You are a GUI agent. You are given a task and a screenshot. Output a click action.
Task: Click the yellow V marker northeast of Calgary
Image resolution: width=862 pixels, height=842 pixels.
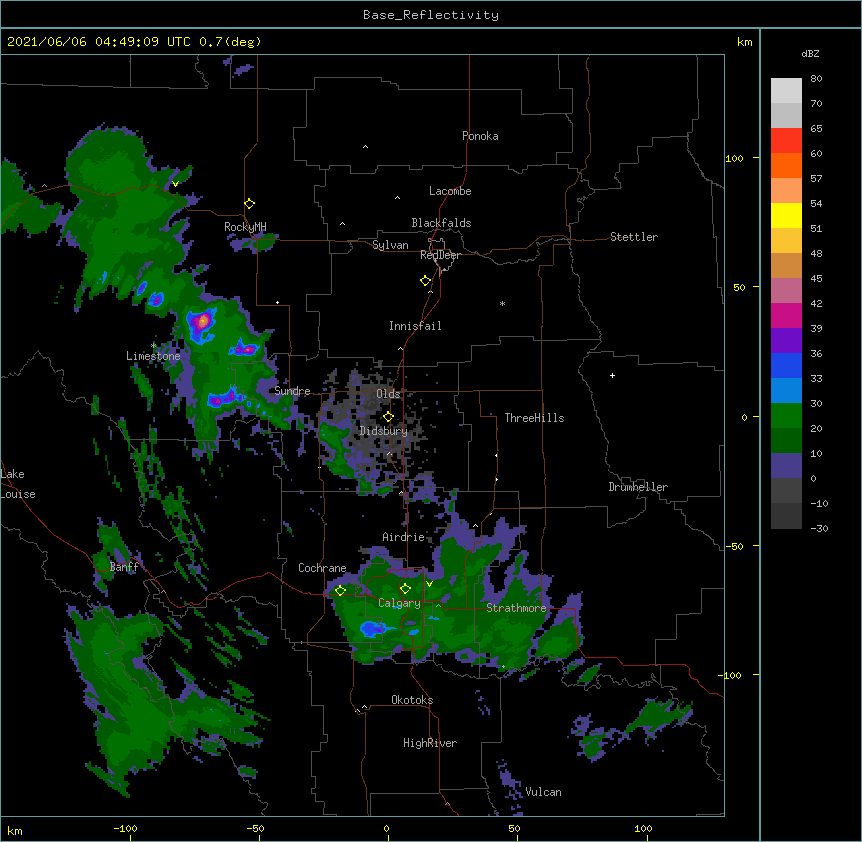[429, 584]
